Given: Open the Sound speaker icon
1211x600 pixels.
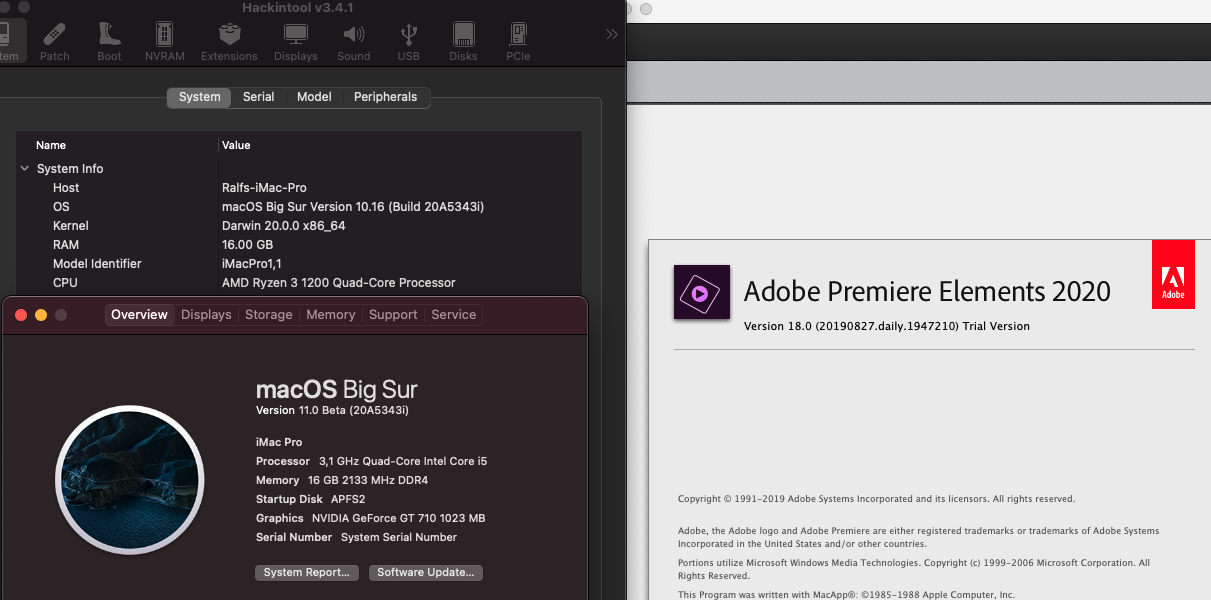Looking at the screenshot, I should tap(354, 42).
